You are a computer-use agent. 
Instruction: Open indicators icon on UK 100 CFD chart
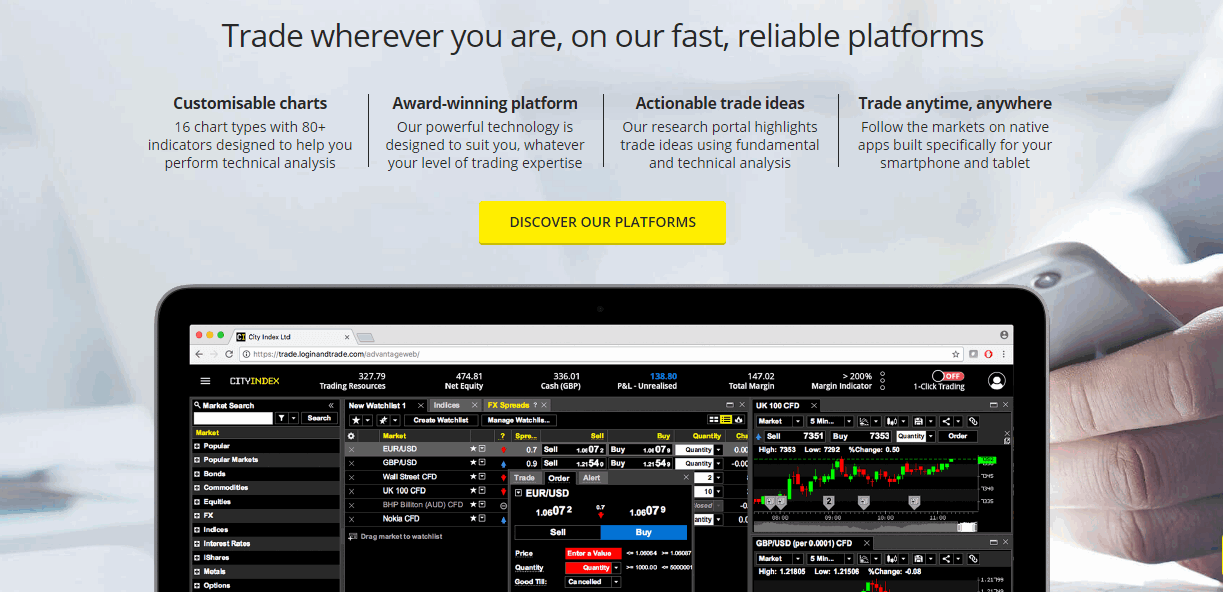tap(864, 421)
